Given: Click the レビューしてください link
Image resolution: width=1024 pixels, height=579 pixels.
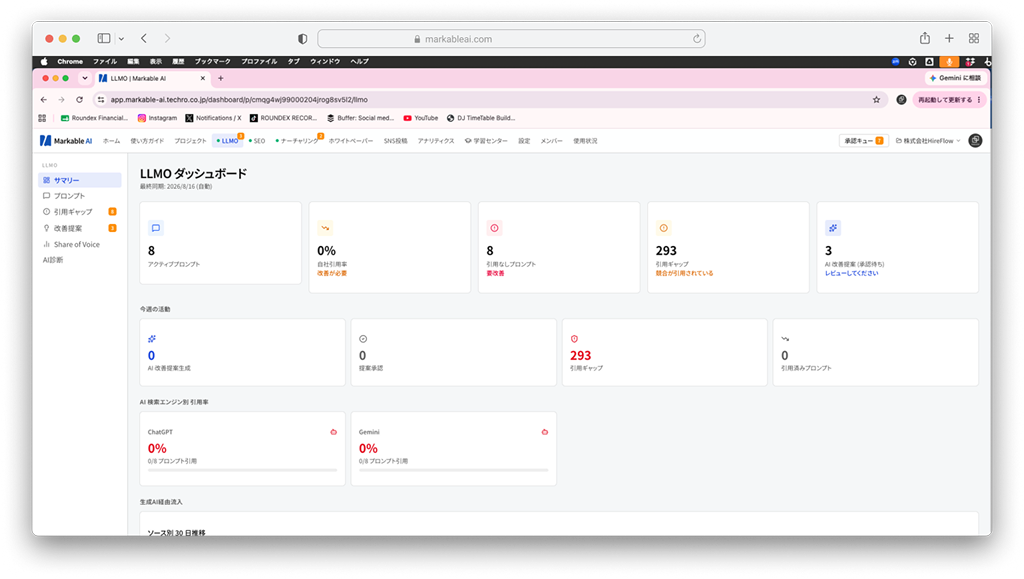Looking at the screenshot, I should click(852, 274).
